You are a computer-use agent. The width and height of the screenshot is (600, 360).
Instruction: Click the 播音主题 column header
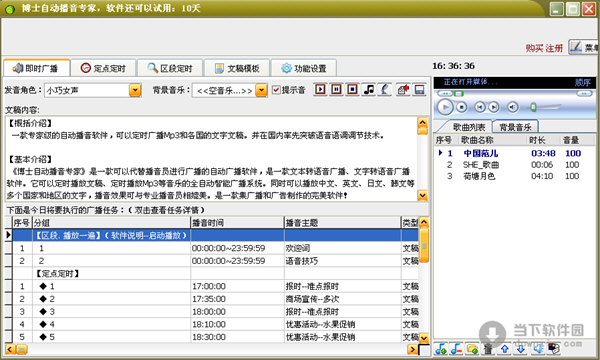coord(342,223)
